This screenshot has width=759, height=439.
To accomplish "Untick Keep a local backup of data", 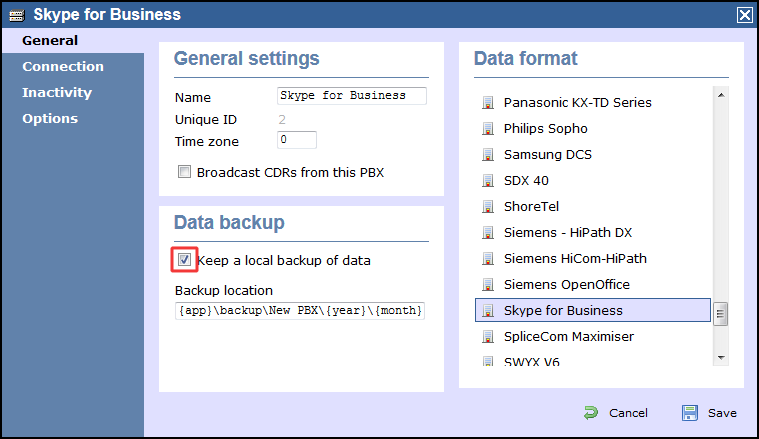I will tap(184, 260).
